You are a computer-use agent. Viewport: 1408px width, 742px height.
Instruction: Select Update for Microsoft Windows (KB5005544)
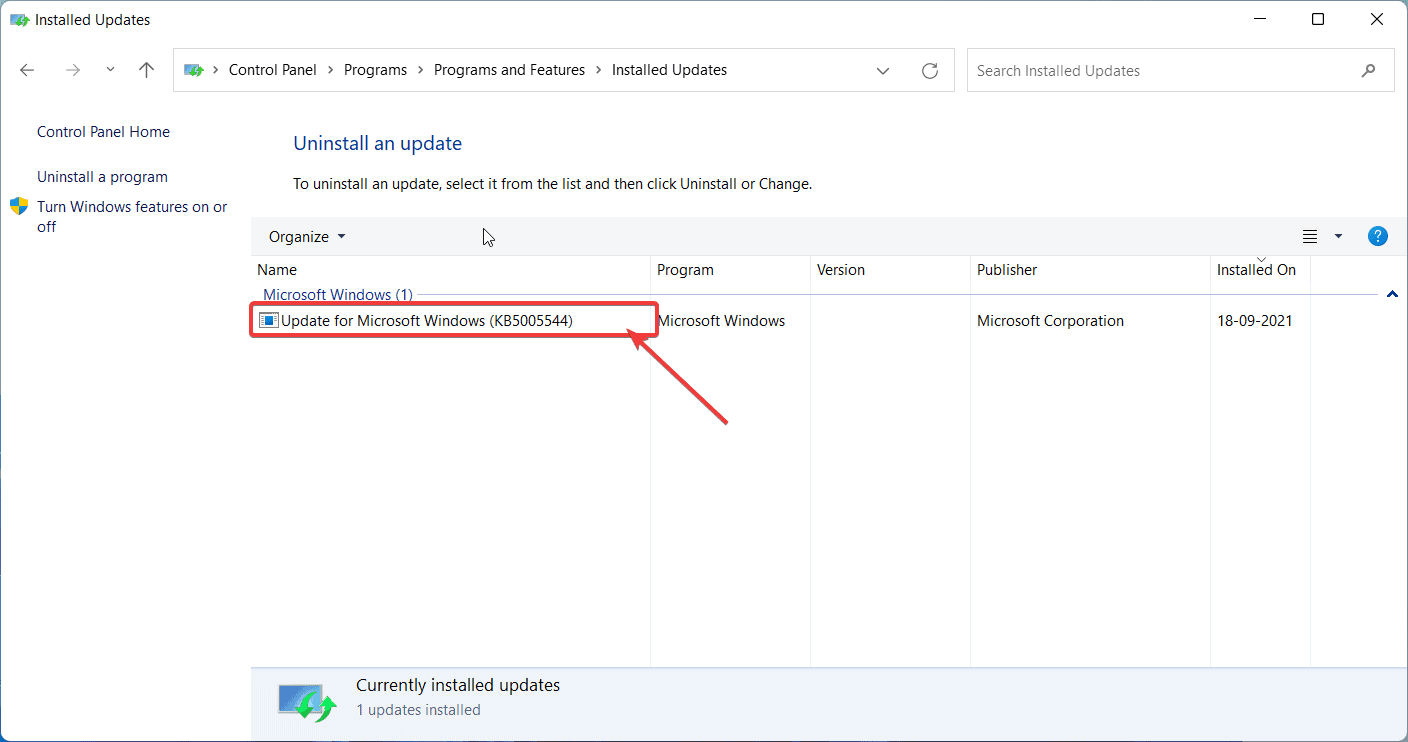[x=427, y=321]
